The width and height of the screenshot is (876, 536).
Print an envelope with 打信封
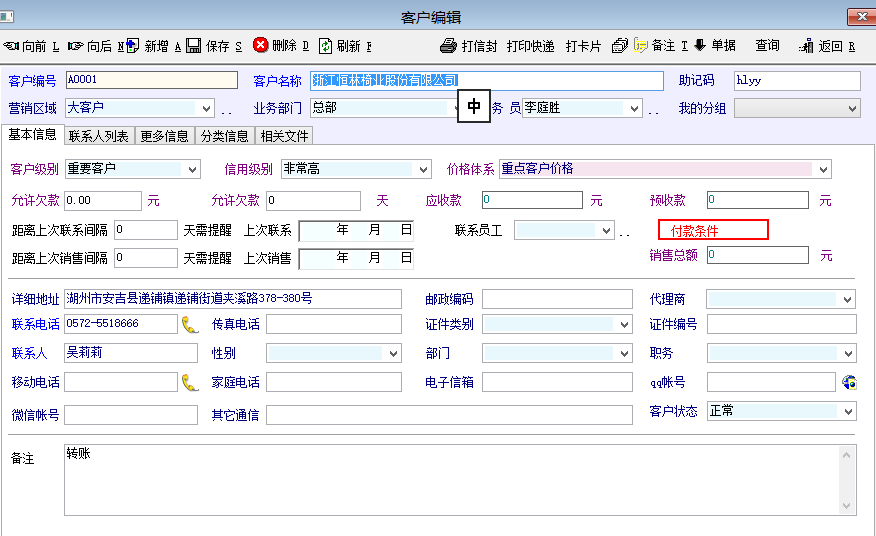[469, 46]
